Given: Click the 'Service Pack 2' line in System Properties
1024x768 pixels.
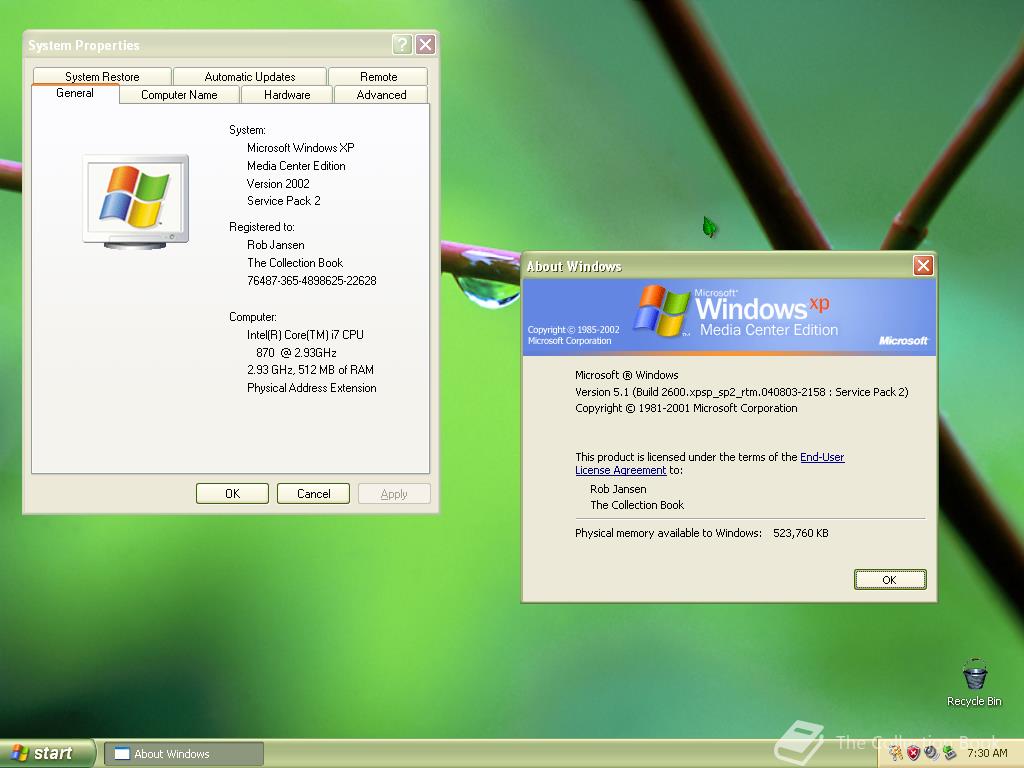Looking at the screenshot, I should tap(283, 201).
